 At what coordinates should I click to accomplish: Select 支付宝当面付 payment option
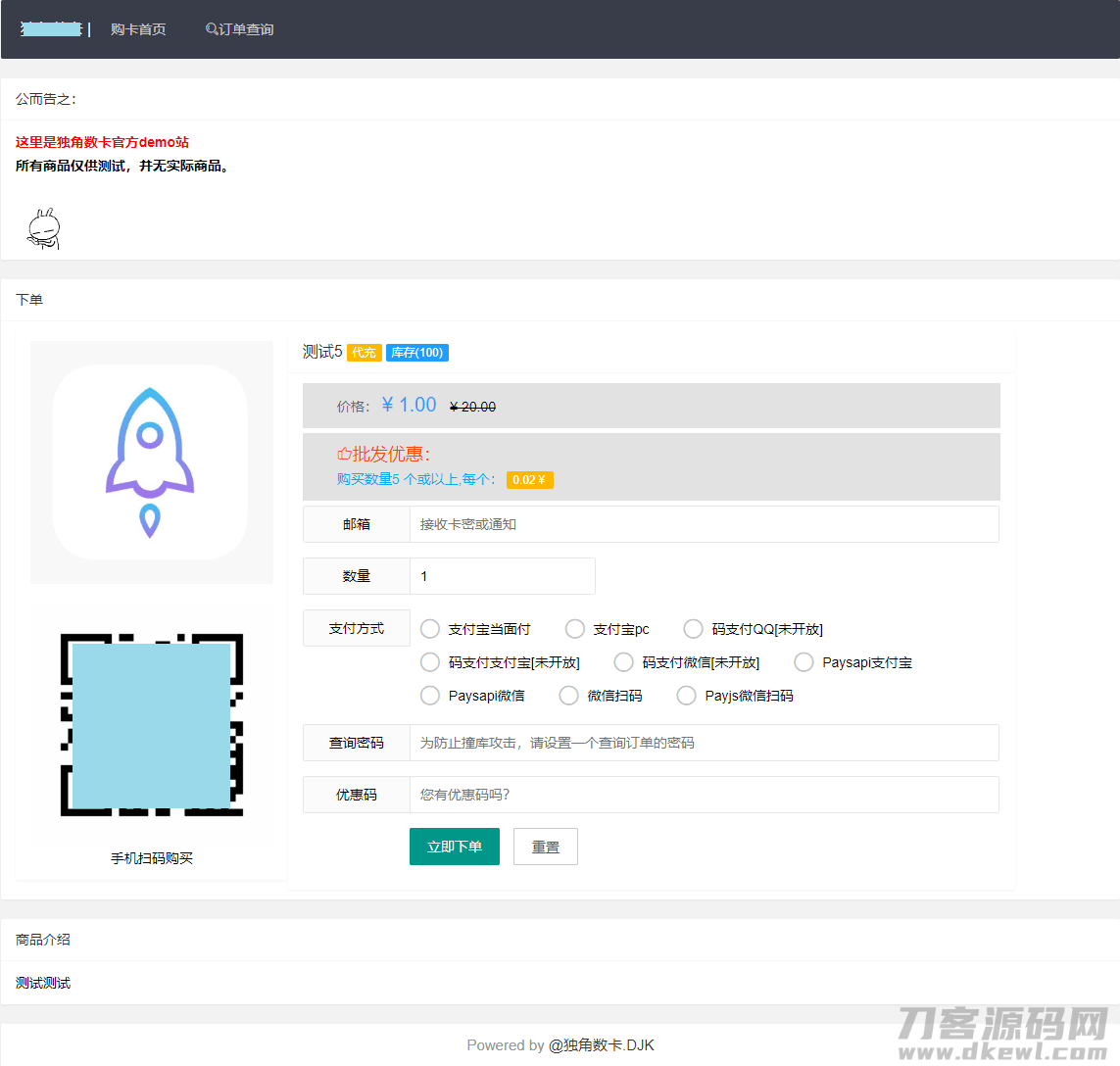(430, 629)
